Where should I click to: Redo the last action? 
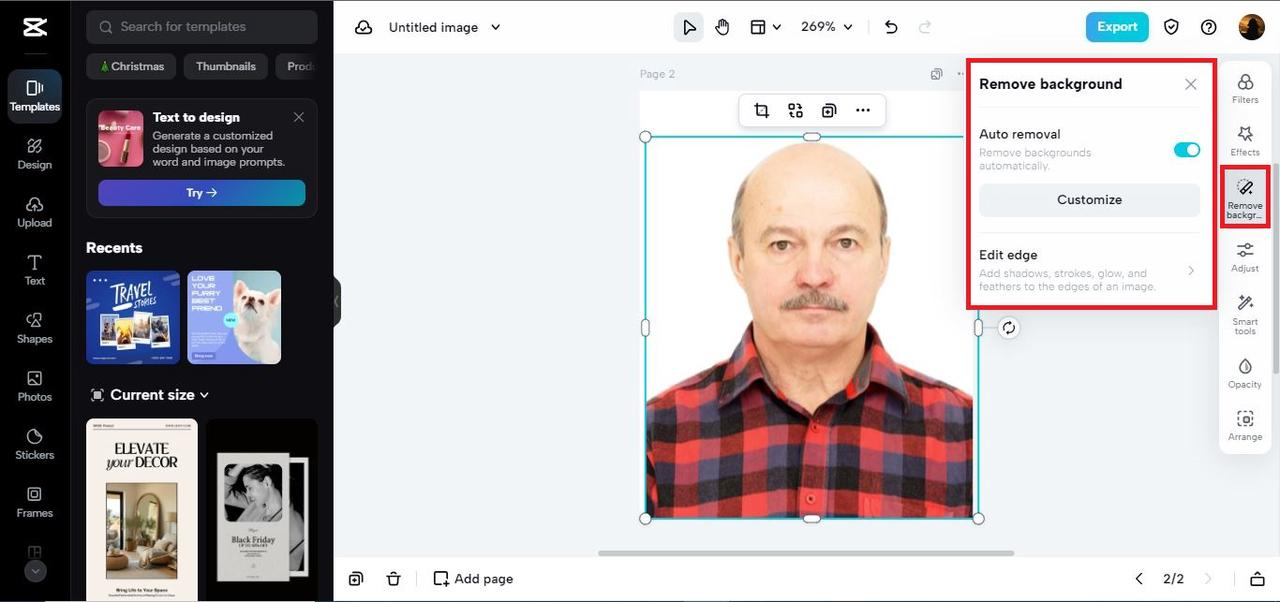point(925,27)
